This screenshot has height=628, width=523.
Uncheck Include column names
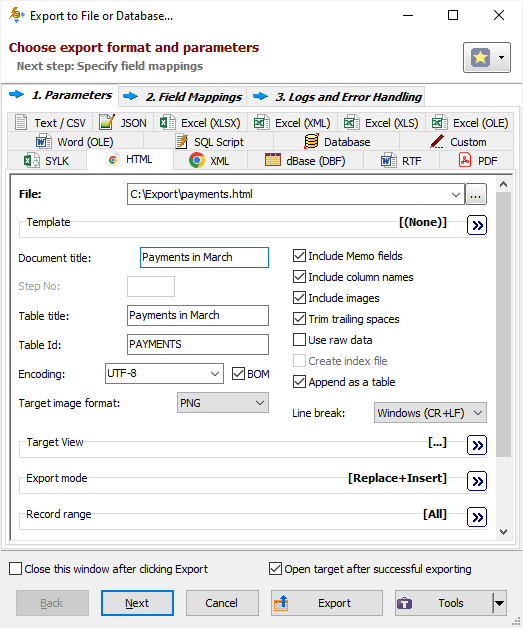[x=299, y=276]
